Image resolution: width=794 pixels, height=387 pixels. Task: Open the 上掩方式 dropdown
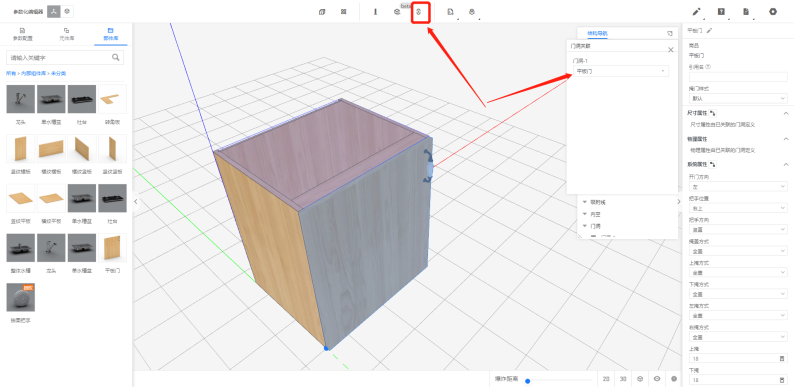coord(738,273)
